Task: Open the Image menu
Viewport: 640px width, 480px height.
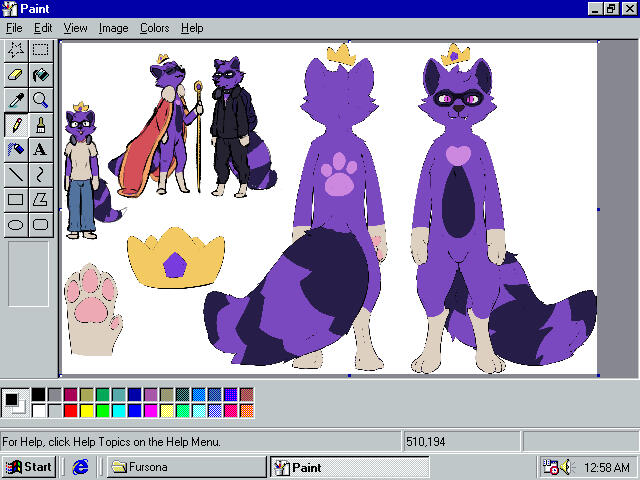Action: coord(113,28)
